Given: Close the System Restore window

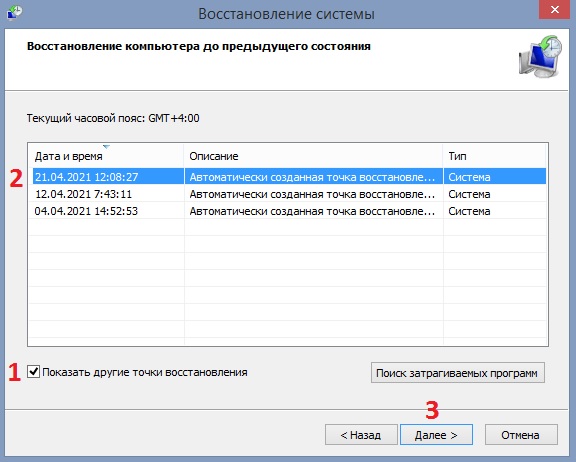Looking at the screenshot, I should [554, 9].
